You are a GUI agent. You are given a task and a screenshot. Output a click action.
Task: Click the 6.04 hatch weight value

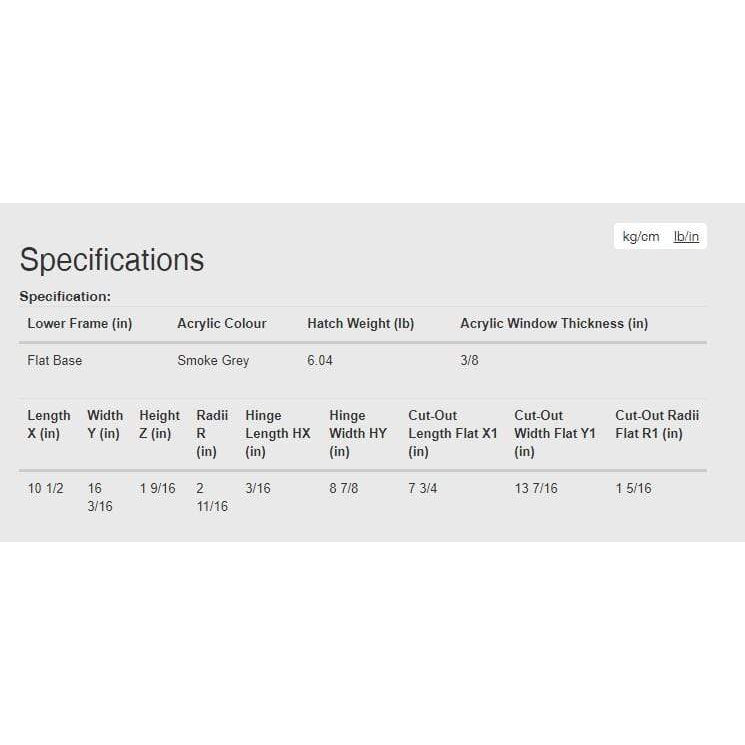(320, 360)
